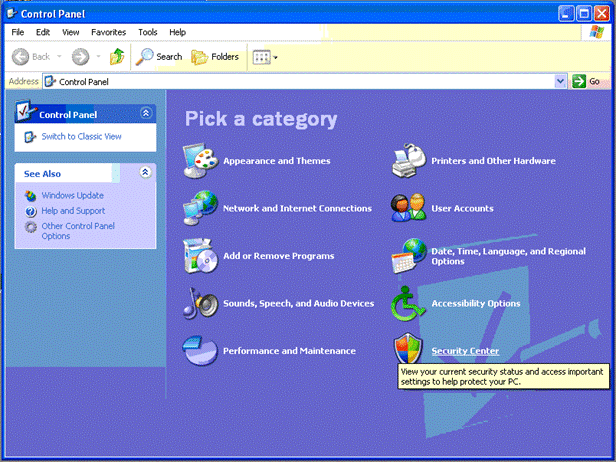Open Other Control Panel Options link
Viewport: 616px width, 462px height.
tap(78, 231)
